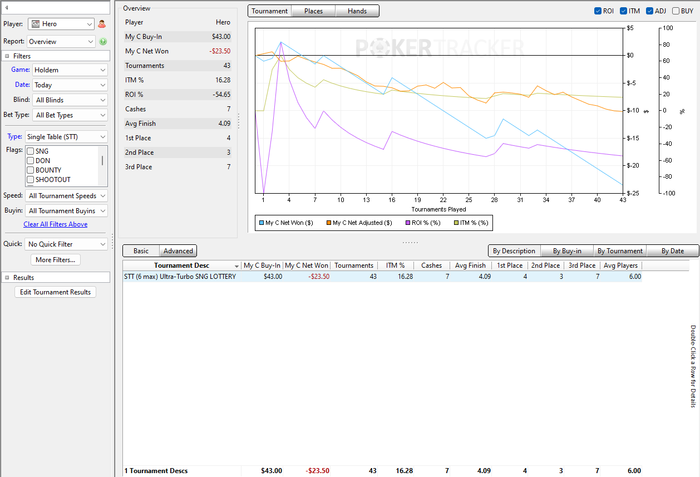700x477 pixels.
Task: Group results By Tournament
Action: pos(620,251)
